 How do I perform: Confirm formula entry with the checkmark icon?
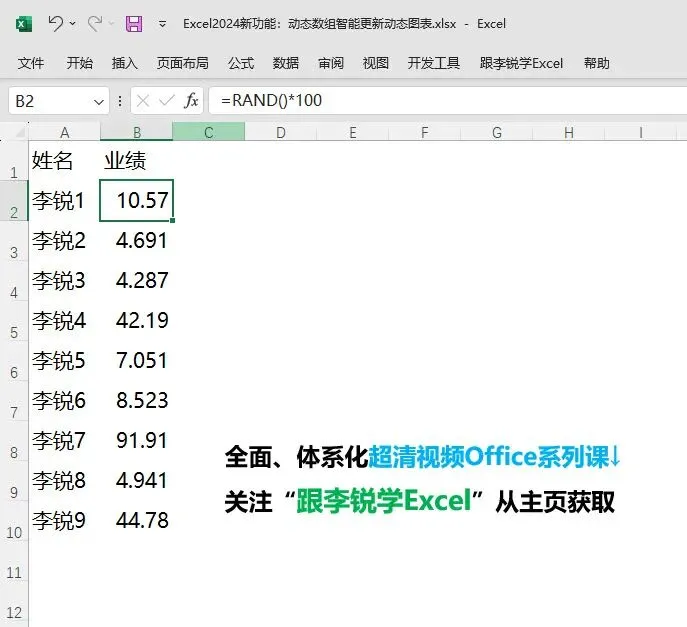[x=166, y=101]
